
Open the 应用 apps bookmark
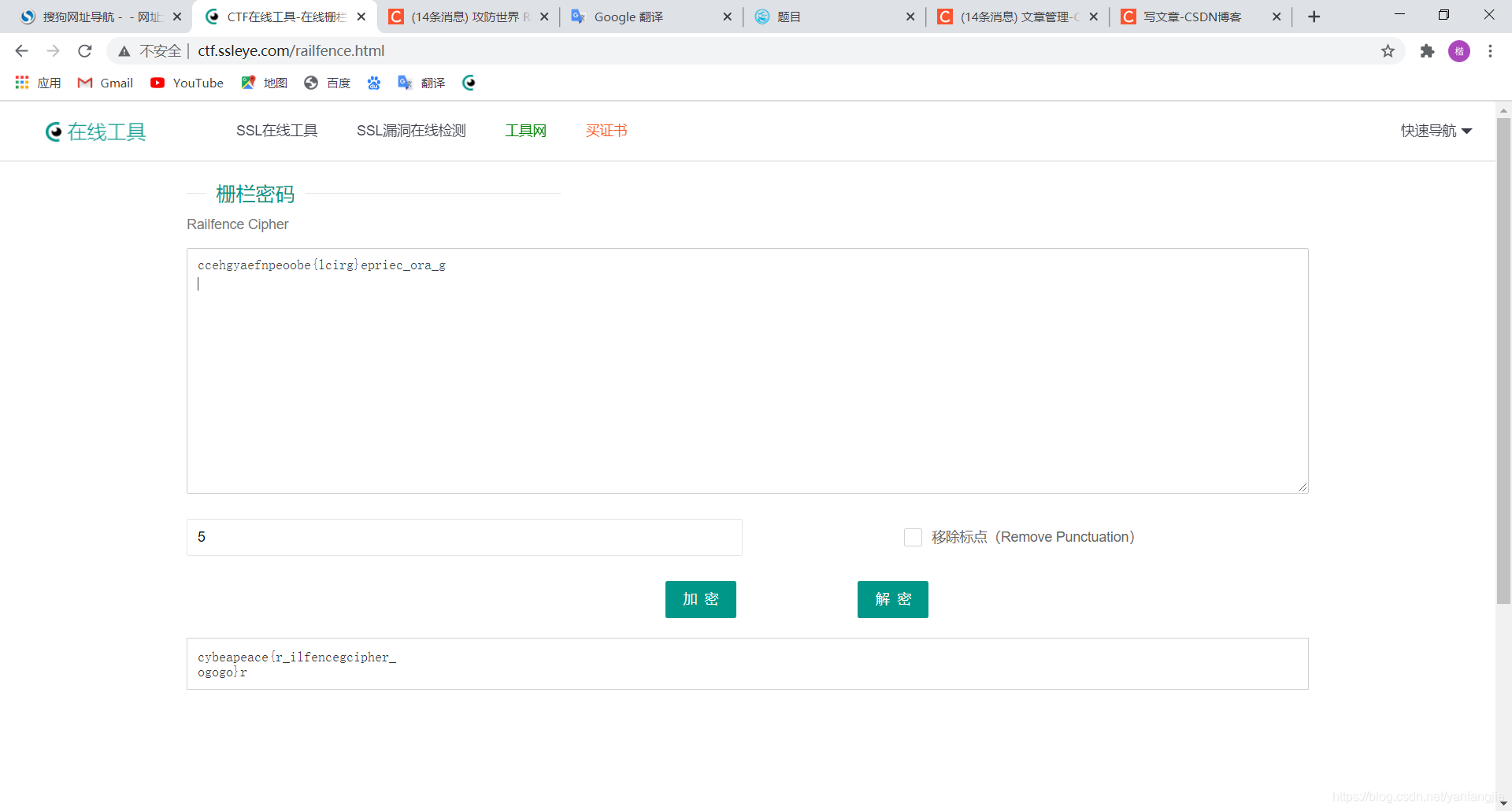[x=38, y=83]
